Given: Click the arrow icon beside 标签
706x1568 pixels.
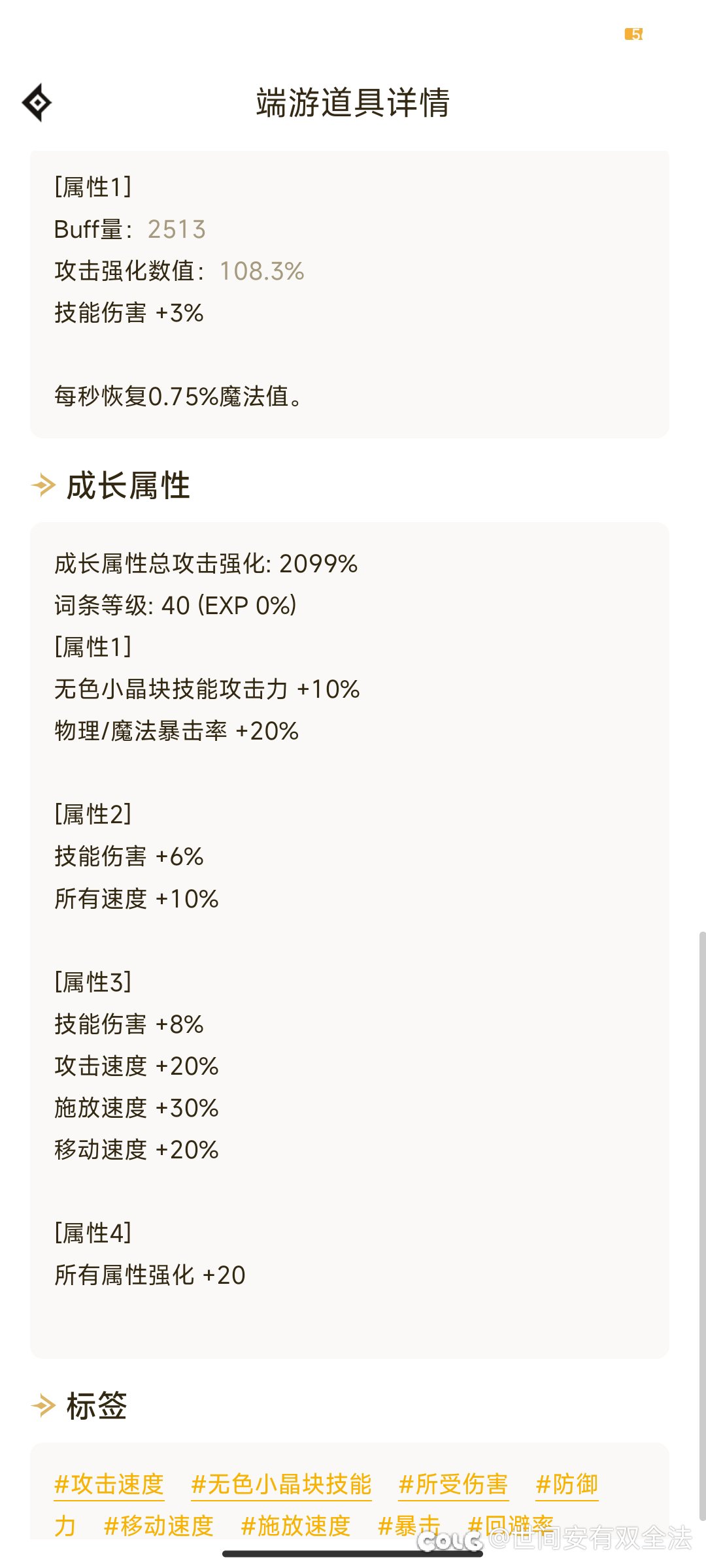Looking at the screenshot, I should [x=43, y=1405].
